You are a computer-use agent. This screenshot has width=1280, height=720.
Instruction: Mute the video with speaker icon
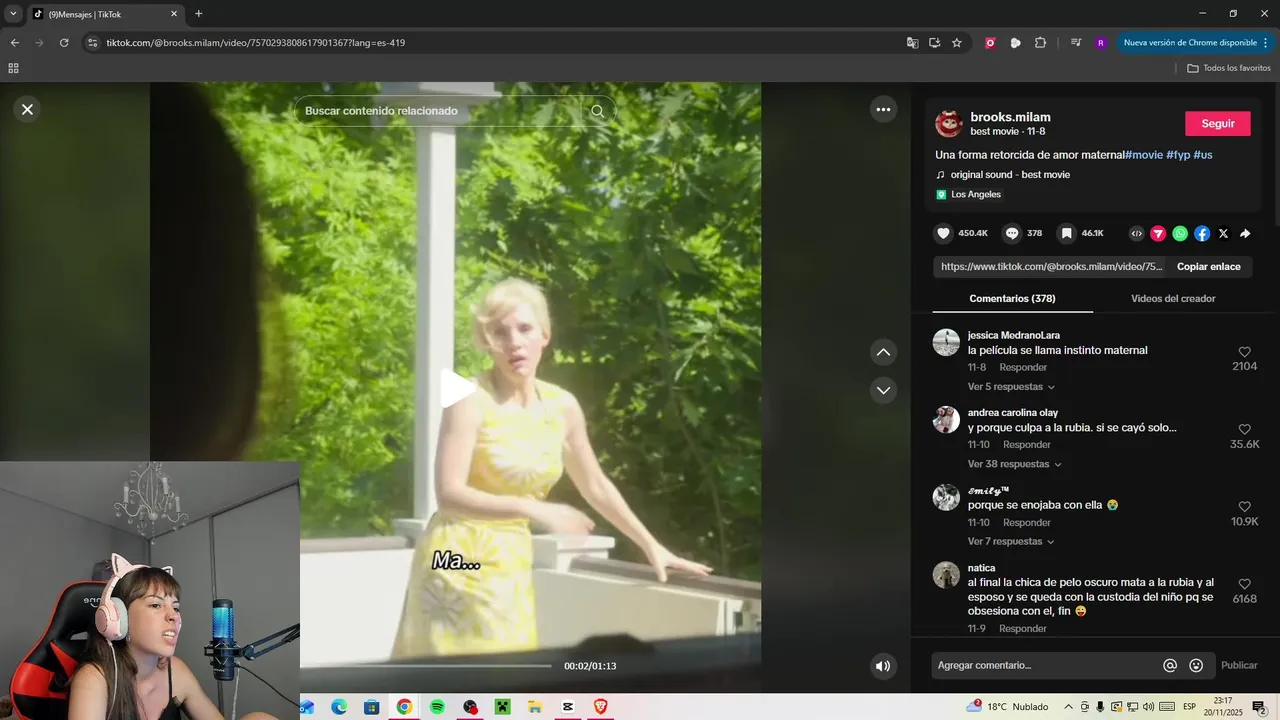[883, 666]
